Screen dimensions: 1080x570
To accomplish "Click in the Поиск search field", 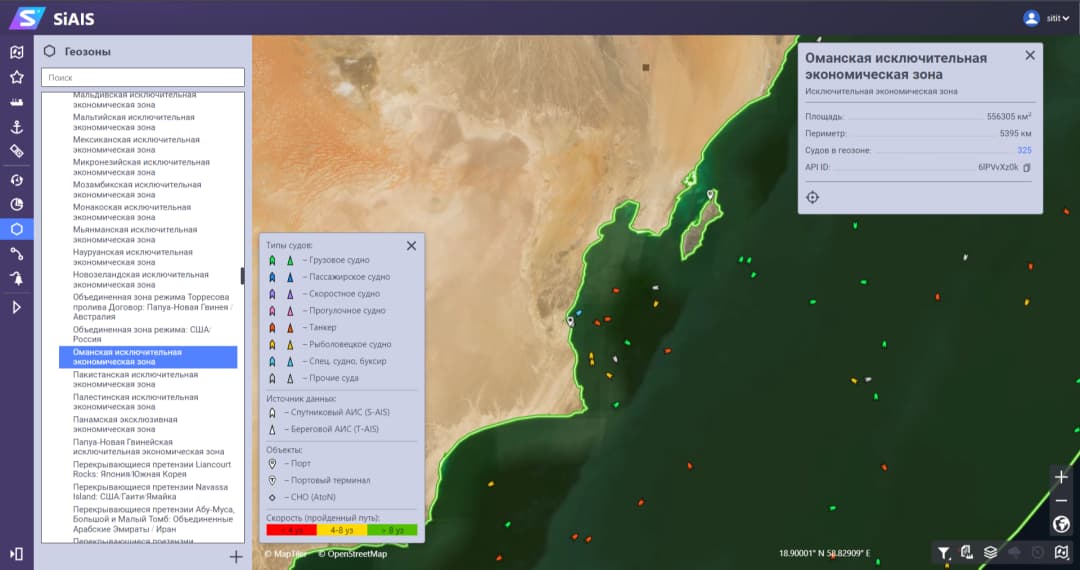I will [143, 77].
